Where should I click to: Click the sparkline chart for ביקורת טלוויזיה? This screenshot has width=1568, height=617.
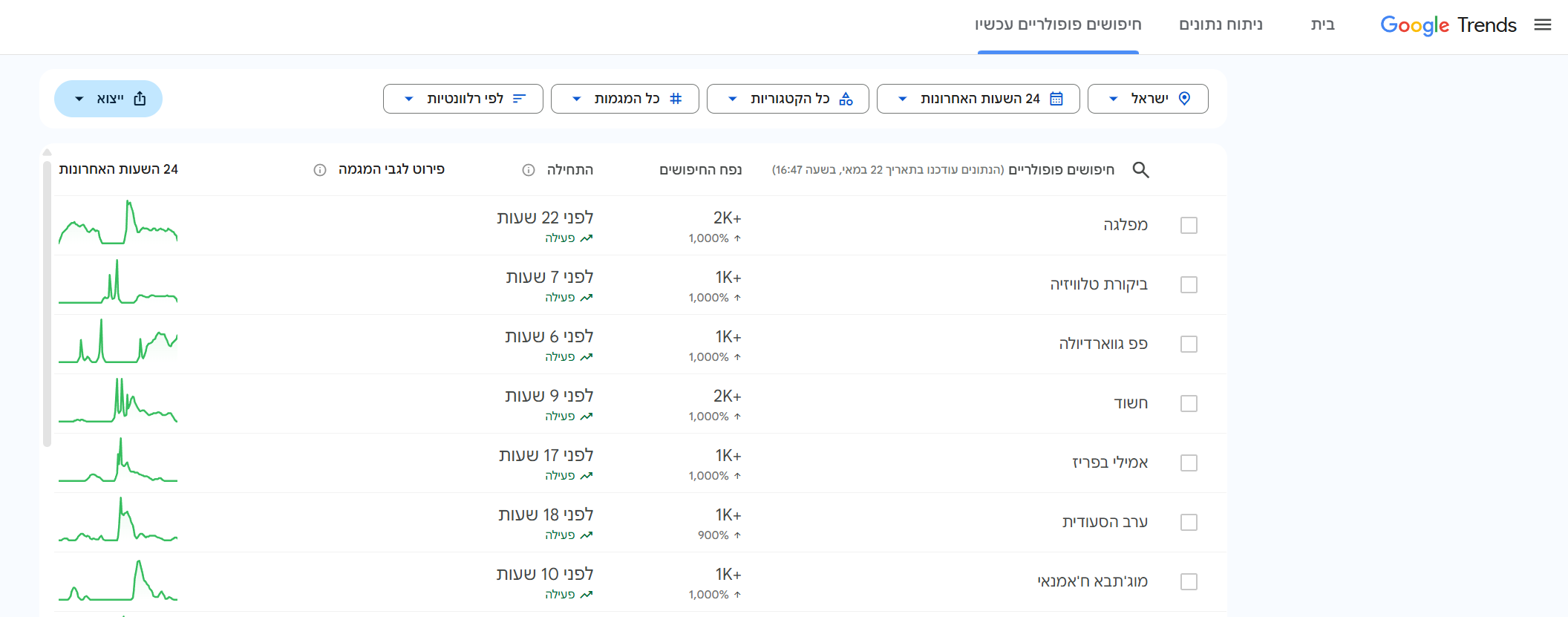(118, 281)
